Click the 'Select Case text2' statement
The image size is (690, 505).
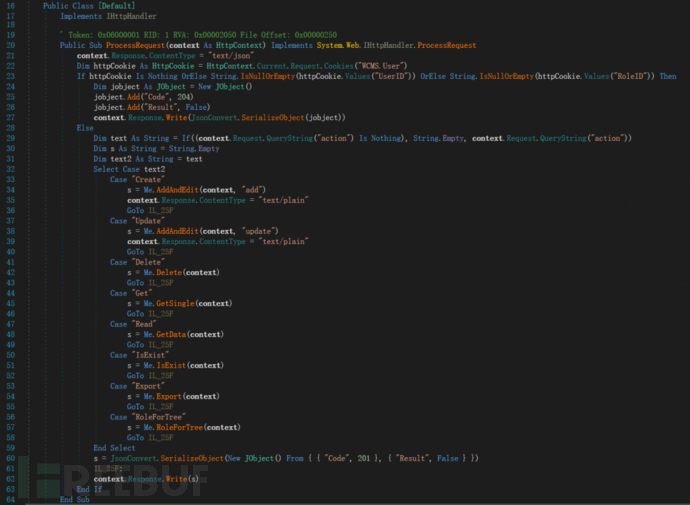click(129, 169)
